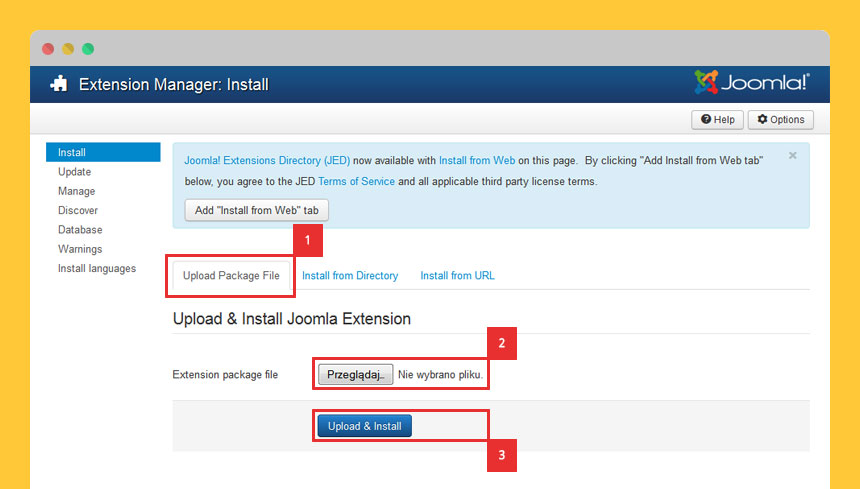860x489 pixels.
Task: Click the Joomla! logo
Action: (x=751, y=82)
